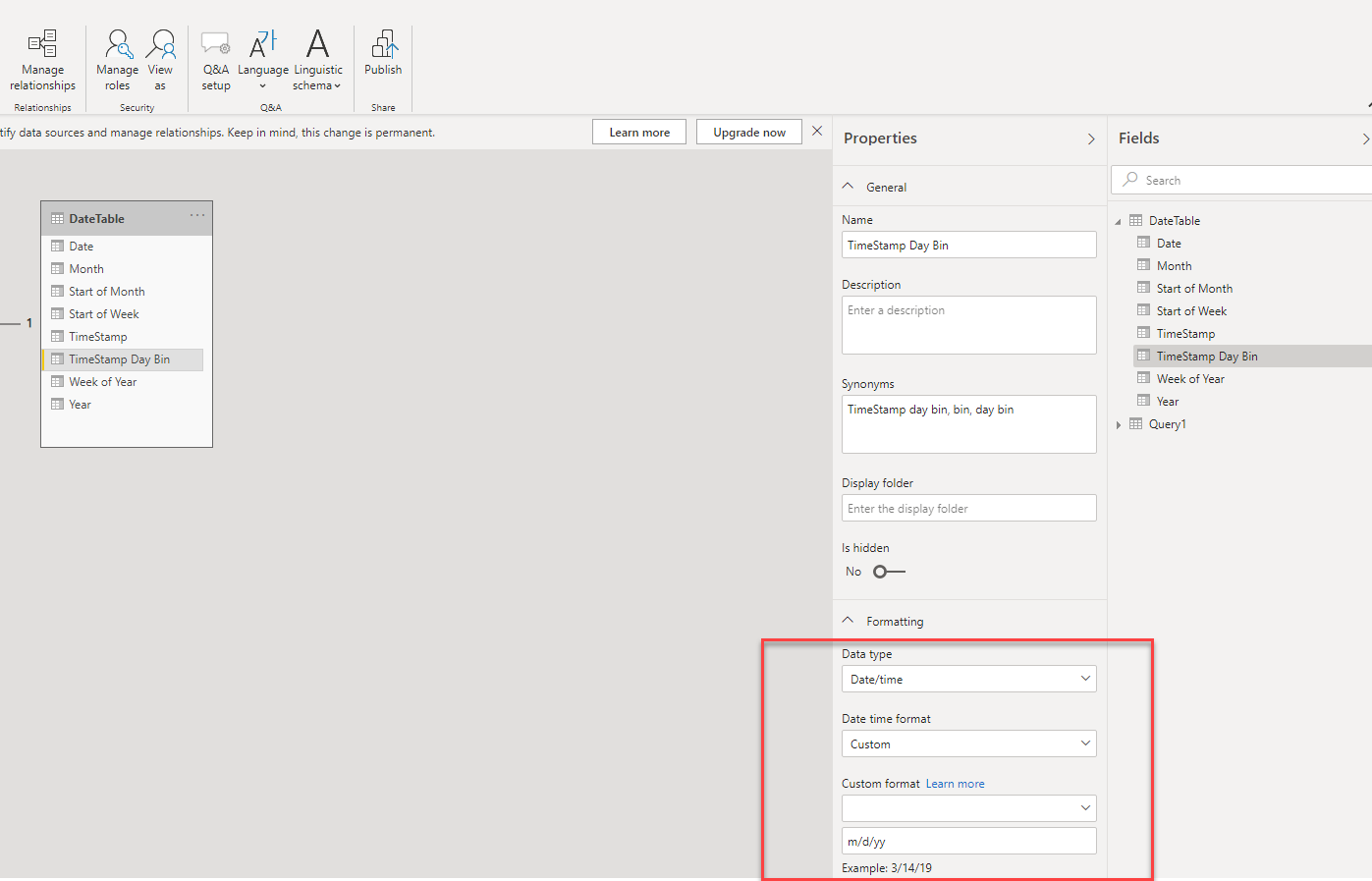Open the Date time format dropdown

point(968,743)
